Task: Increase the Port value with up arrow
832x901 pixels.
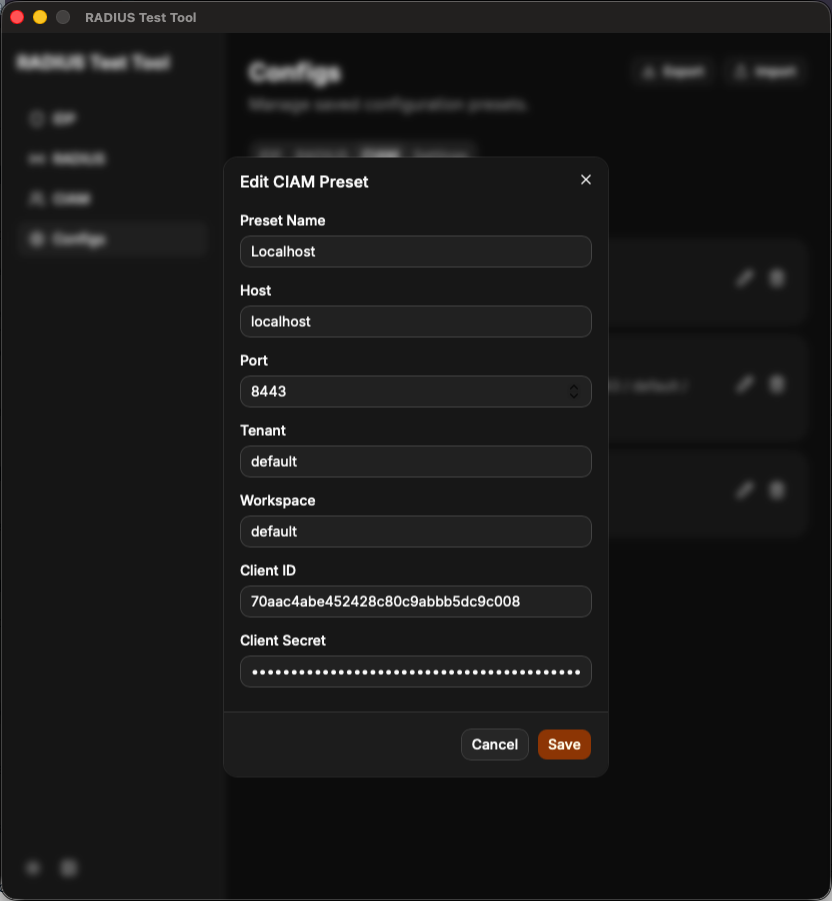Action: [x=573, y=387]
